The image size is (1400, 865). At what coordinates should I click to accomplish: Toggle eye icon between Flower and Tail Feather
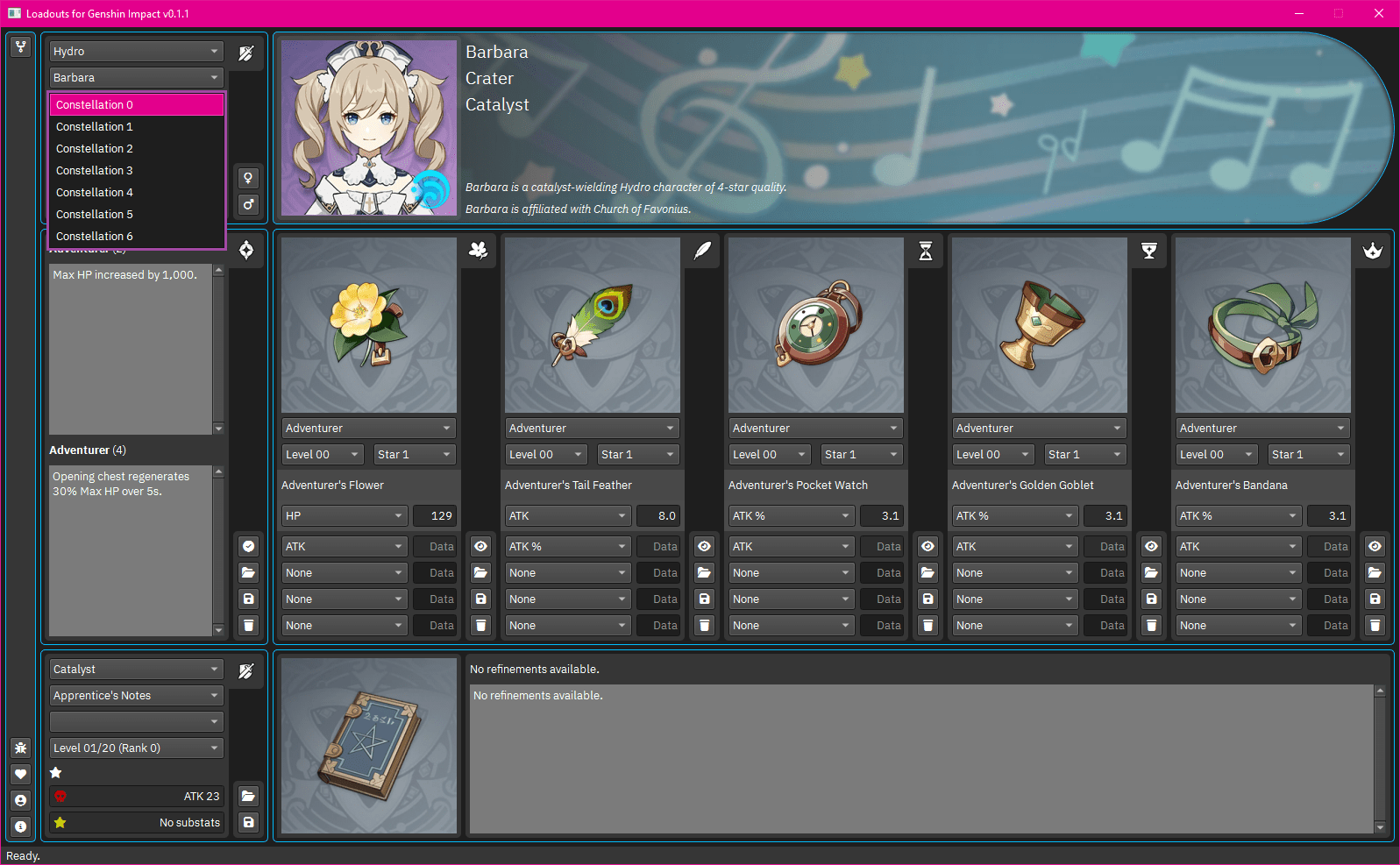pyautogui.click(x=481, y=546)
